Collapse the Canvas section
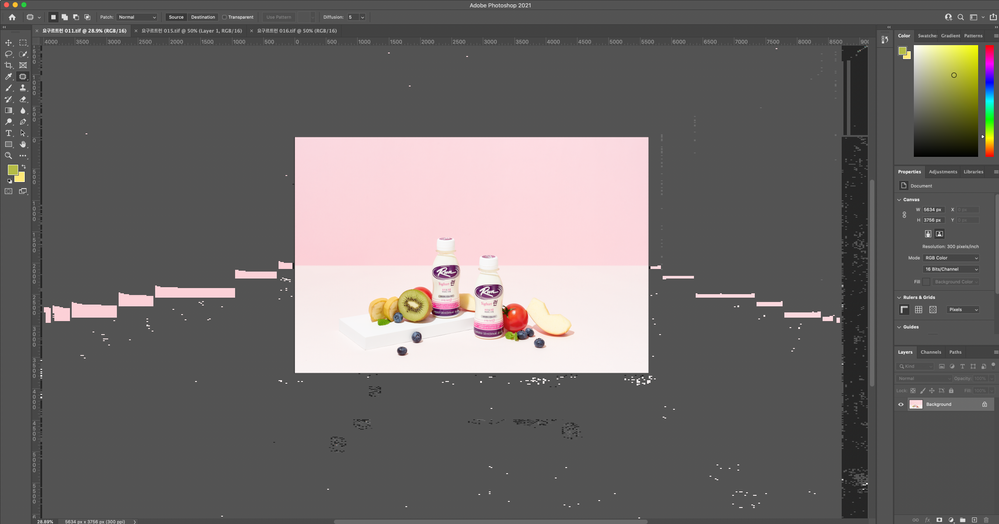Screen dimensions: 999x524 [x=900, y=200]
